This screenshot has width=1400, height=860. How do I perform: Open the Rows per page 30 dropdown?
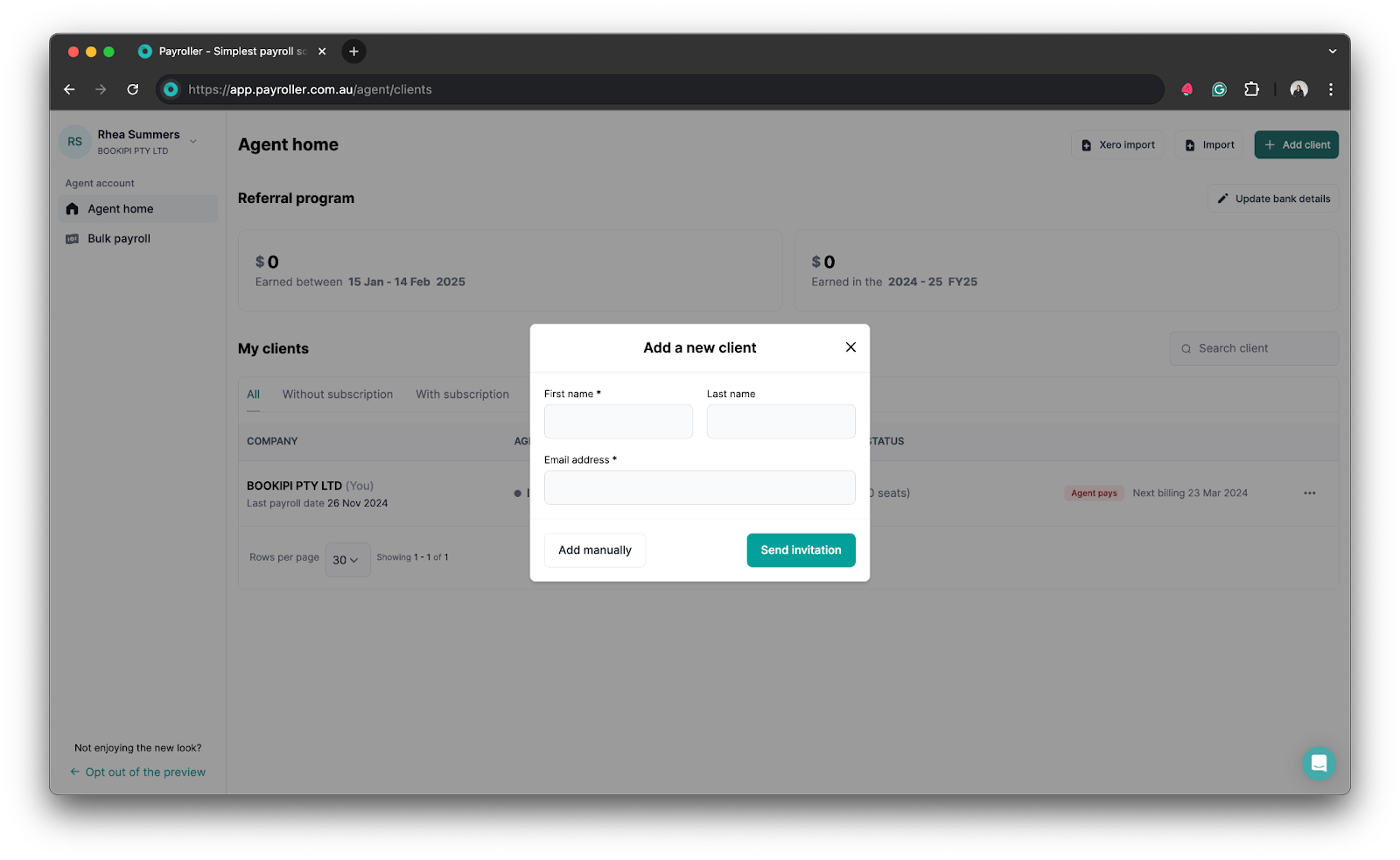(x=346, y=560)
